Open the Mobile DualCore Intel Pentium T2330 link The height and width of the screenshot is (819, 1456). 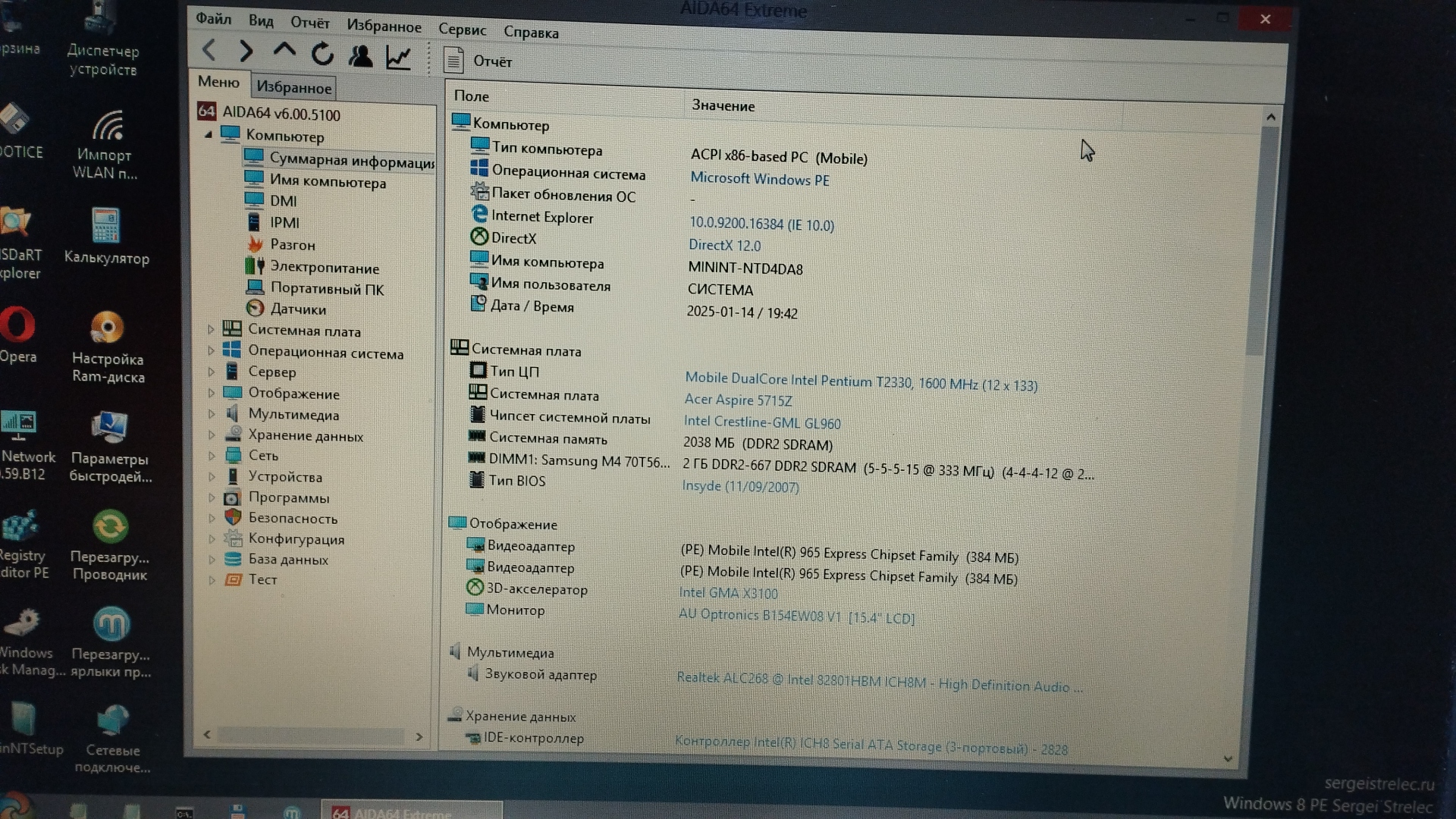tap(861, 382)
